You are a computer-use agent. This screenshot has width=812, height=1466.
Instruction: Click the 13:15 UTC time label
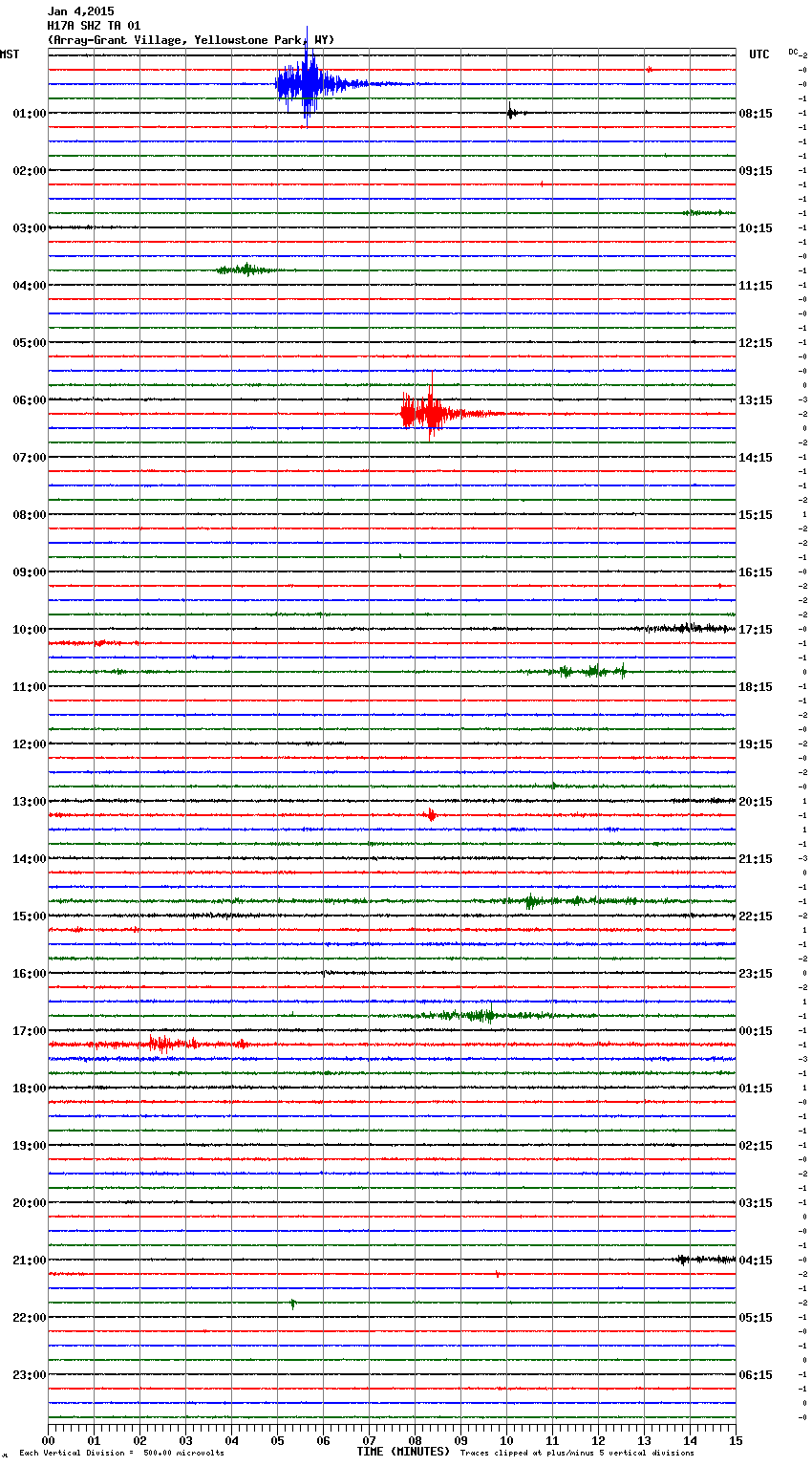(756, 400)
